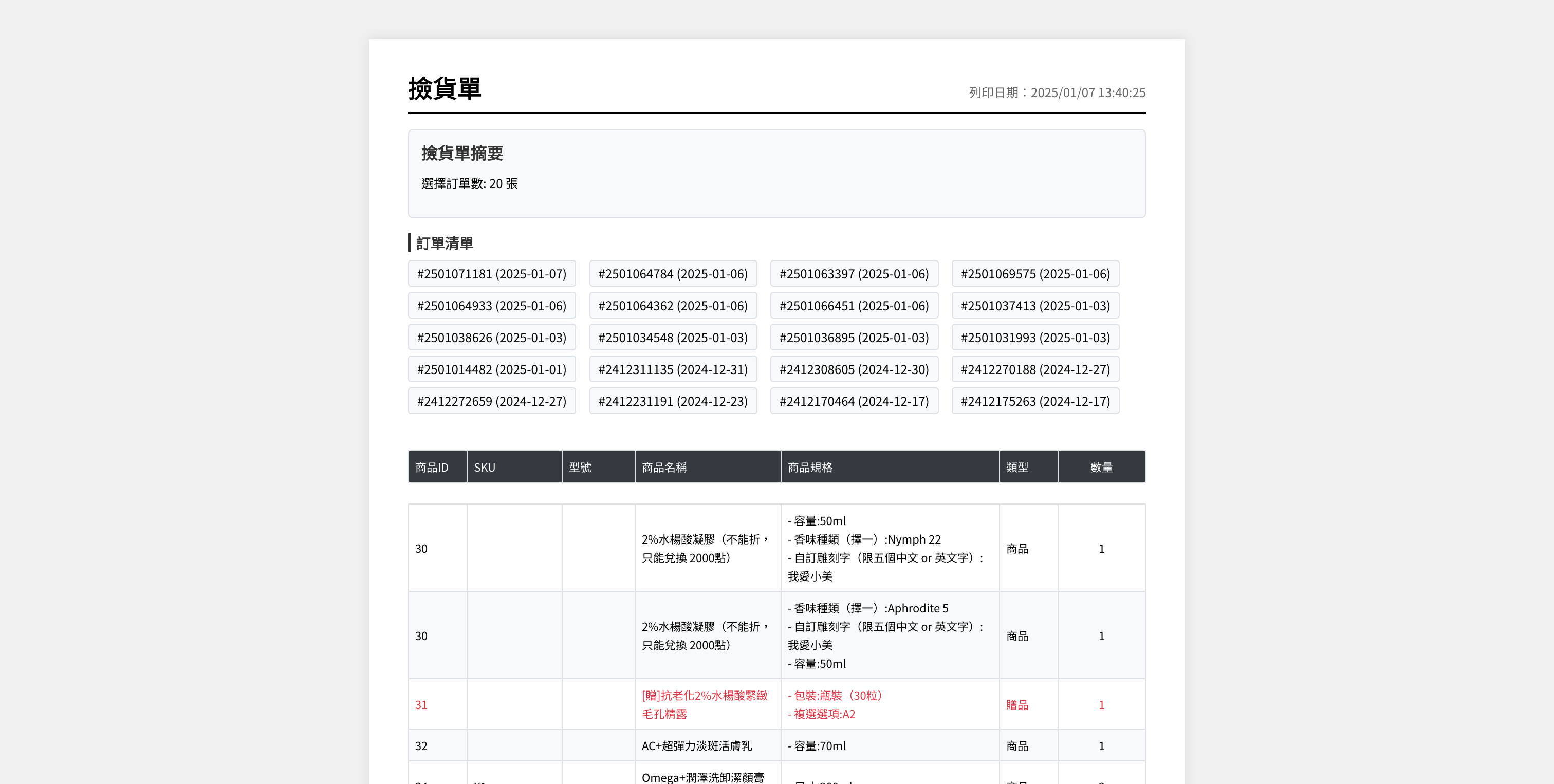The height and width of the screenshot is (784, 1554).
Task: Click red spec 包裝:瓶裝（30粒）
Action: [835, 695]
